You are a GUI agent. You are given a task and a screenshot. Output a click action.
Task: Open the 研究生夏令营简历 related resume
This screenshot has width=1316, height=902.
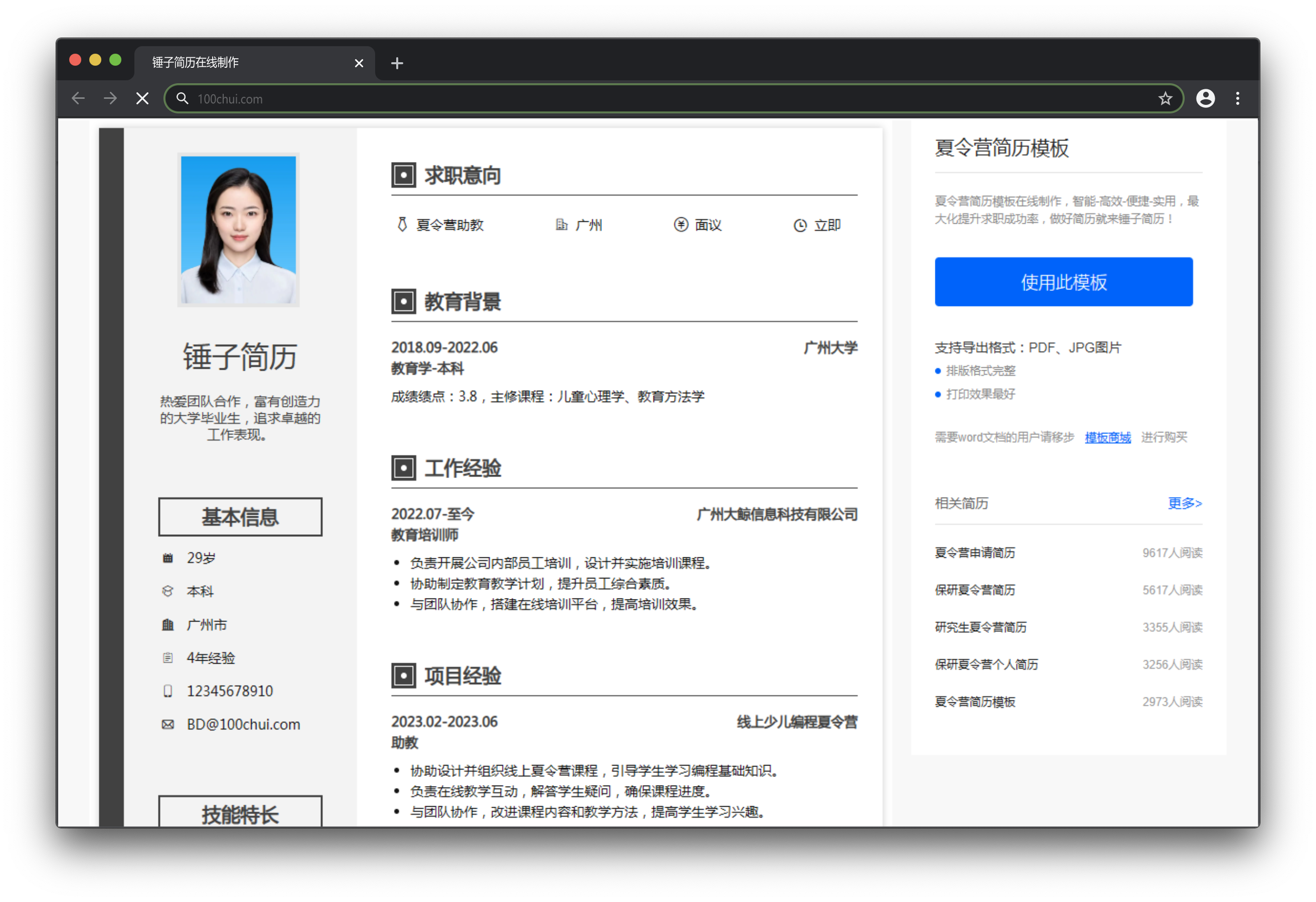980,627
